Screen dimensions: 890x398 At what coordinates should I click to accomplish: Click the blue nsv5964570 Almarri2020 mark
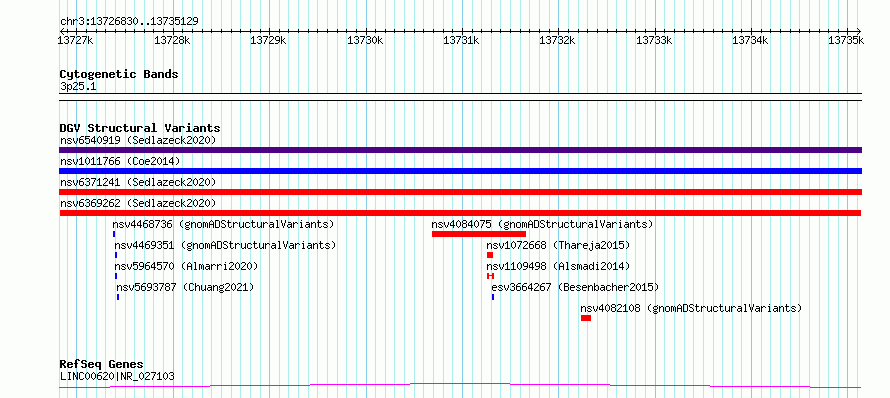tap(116, 276)
